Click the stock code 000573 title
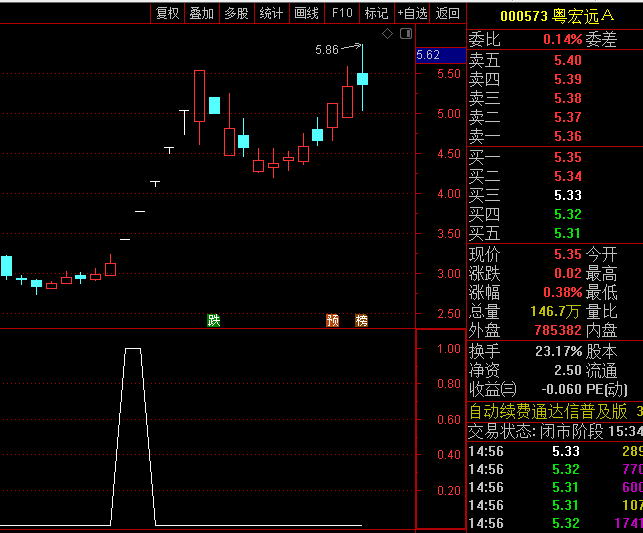 [524, 16]
